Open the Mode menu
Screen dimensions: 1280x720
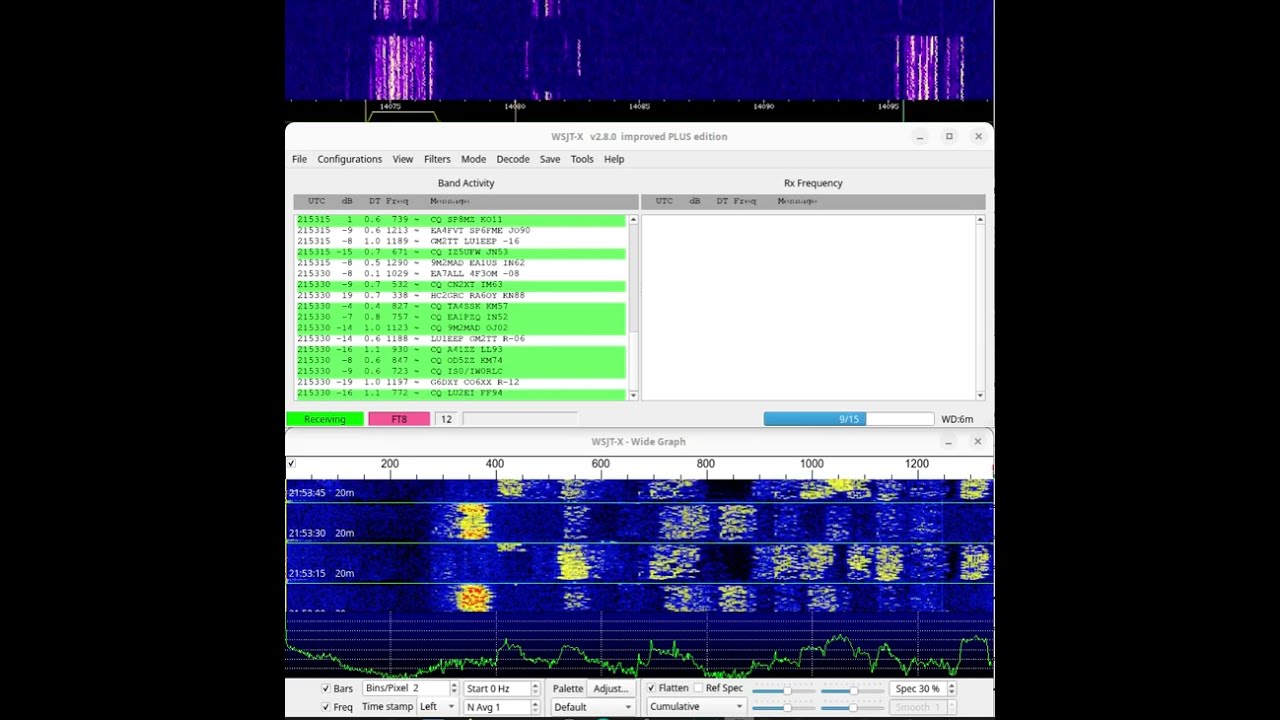pyautogui.click(x=473, y=159)
